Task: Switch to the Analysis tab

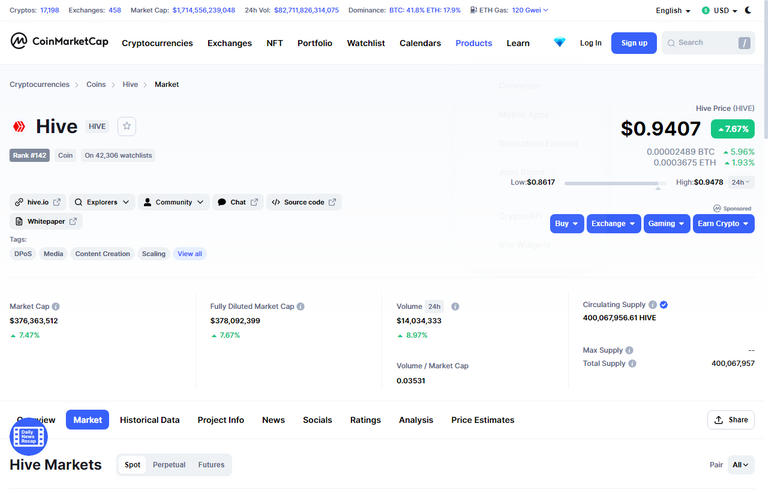Action: click(x=416, y=420)
